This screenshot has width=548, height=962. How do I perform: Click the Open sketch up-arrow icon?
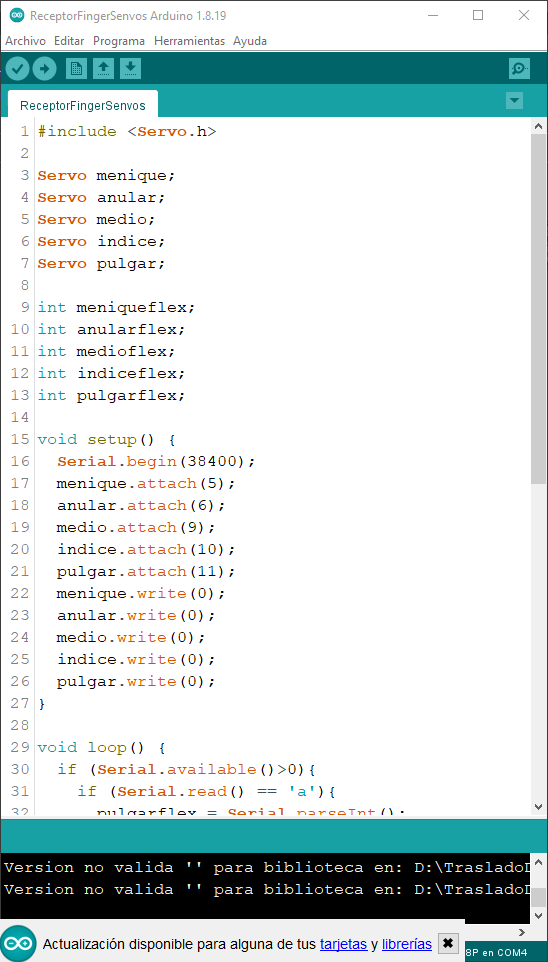point(103,69)
